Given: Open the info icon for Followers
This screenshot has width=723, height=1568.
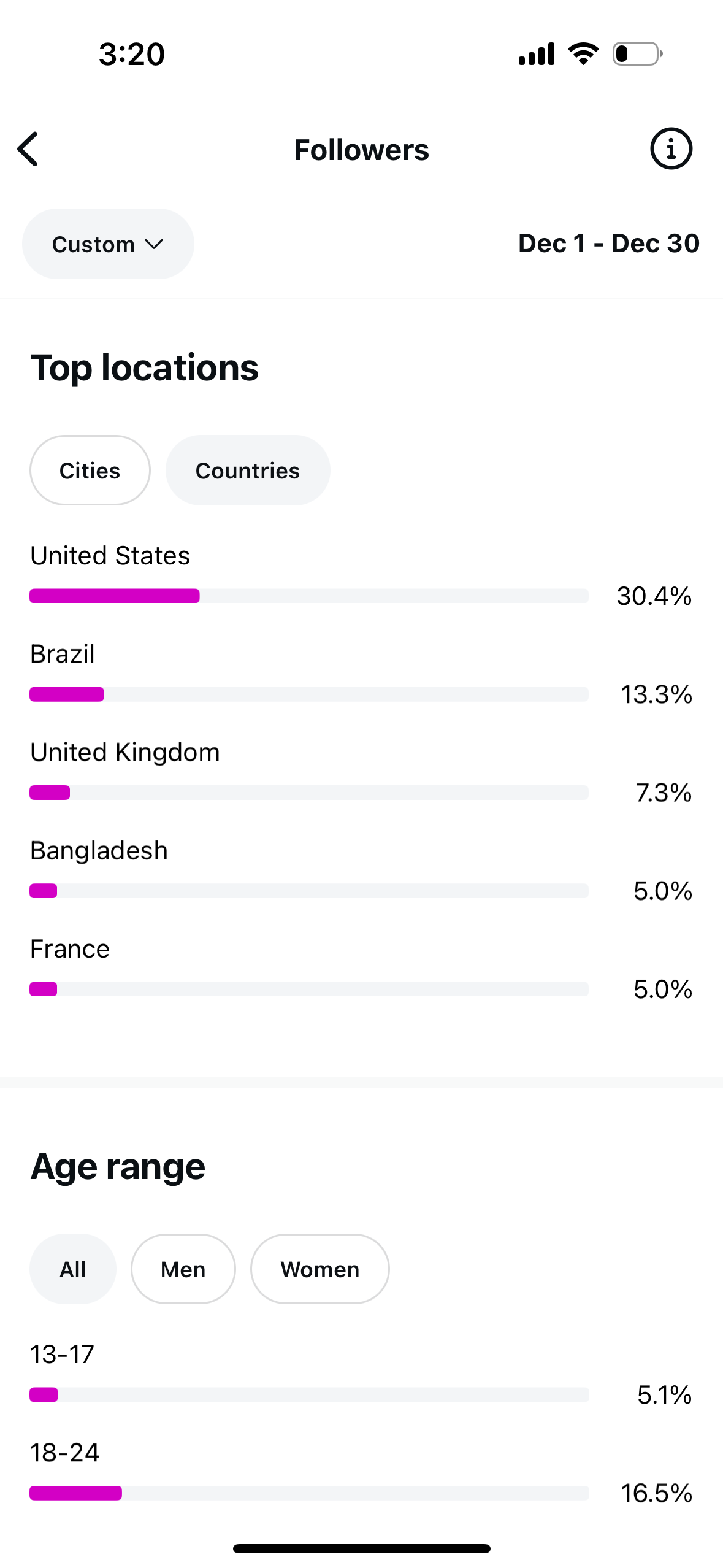Looking at the screenshot, I should coord(671,149).
